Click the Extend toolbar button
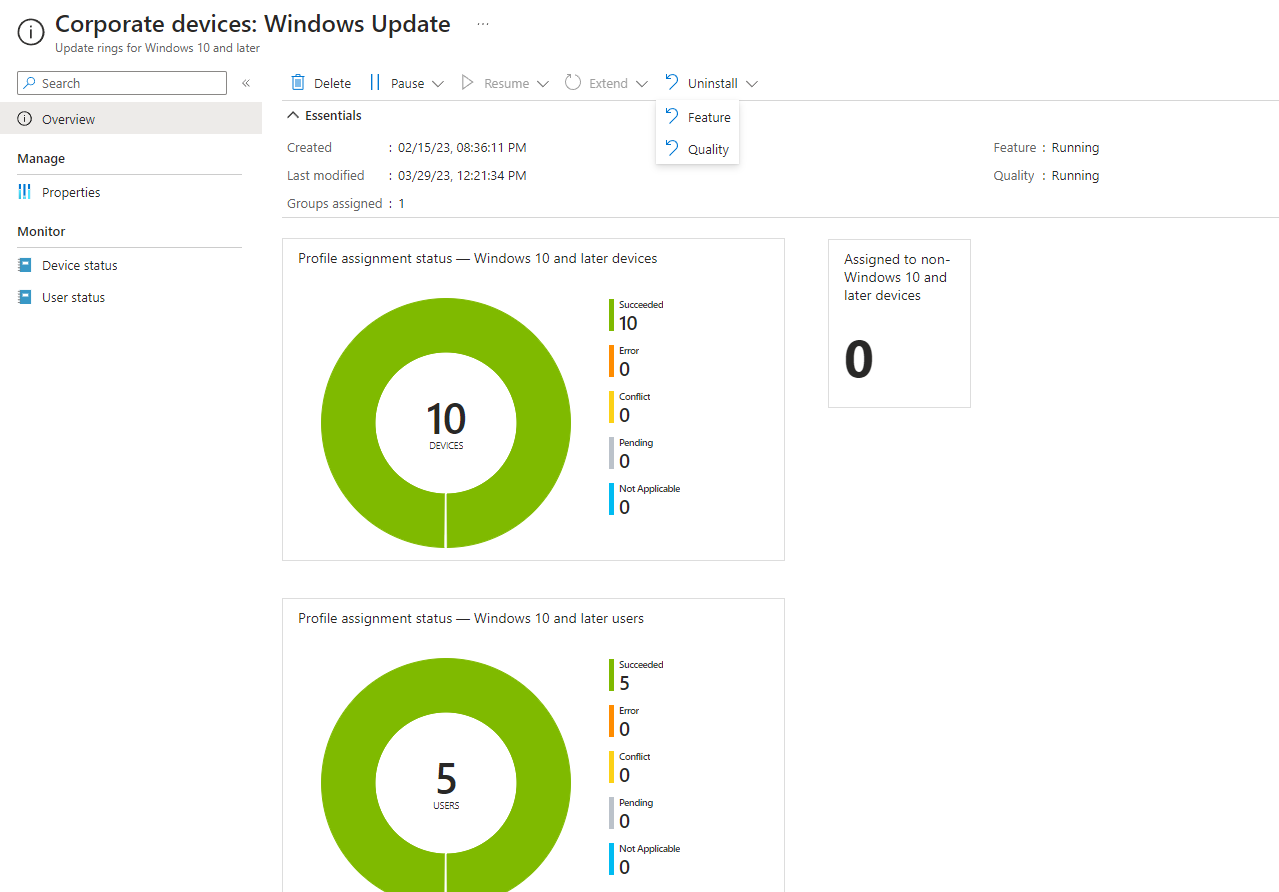This screenshot has height=892, width=1279. tap(607, 83)
